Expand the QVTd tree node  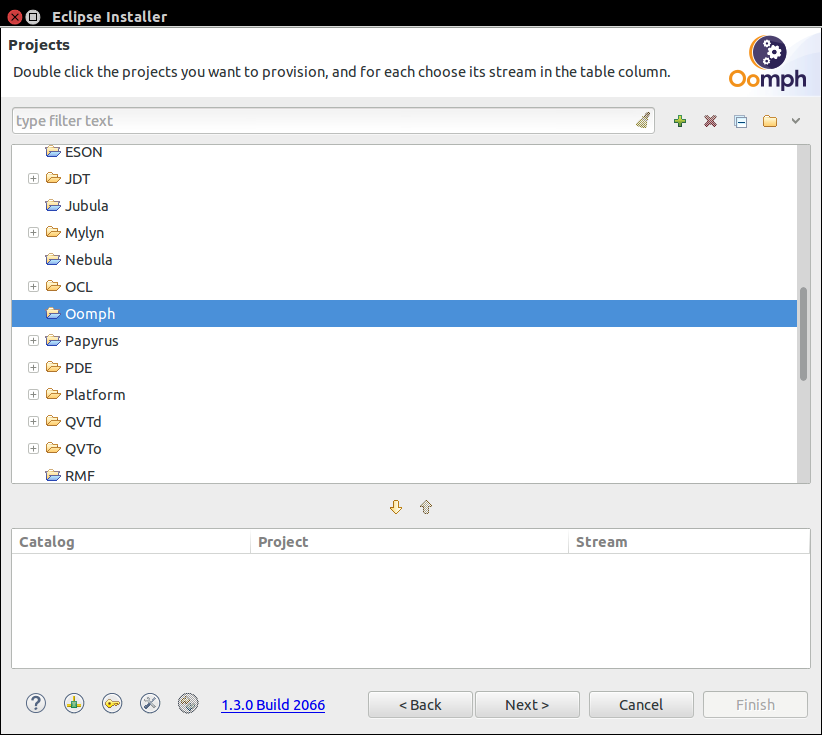33,421
